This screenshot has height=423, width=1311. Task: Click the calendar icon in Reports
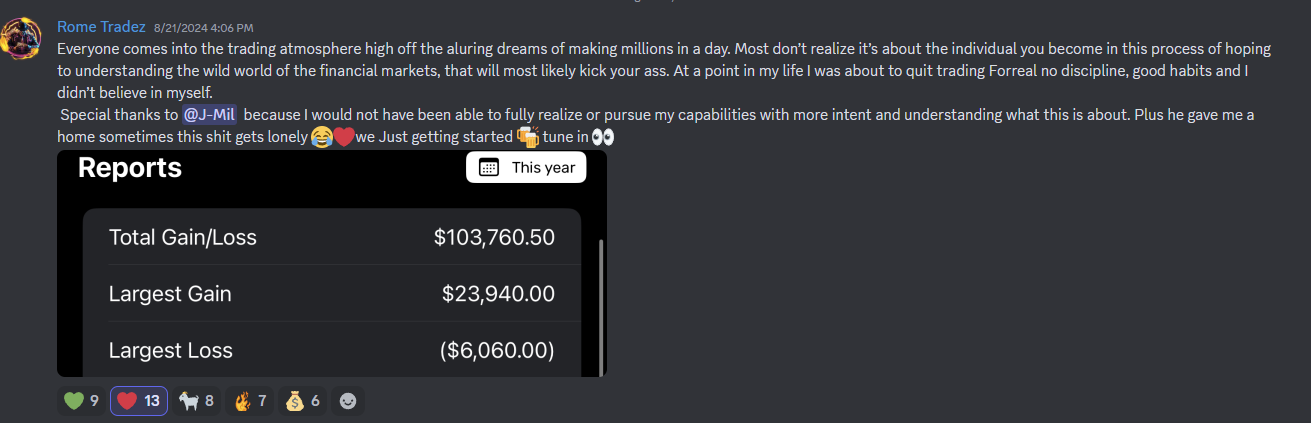pyautogui.click(x=489, y=168)
